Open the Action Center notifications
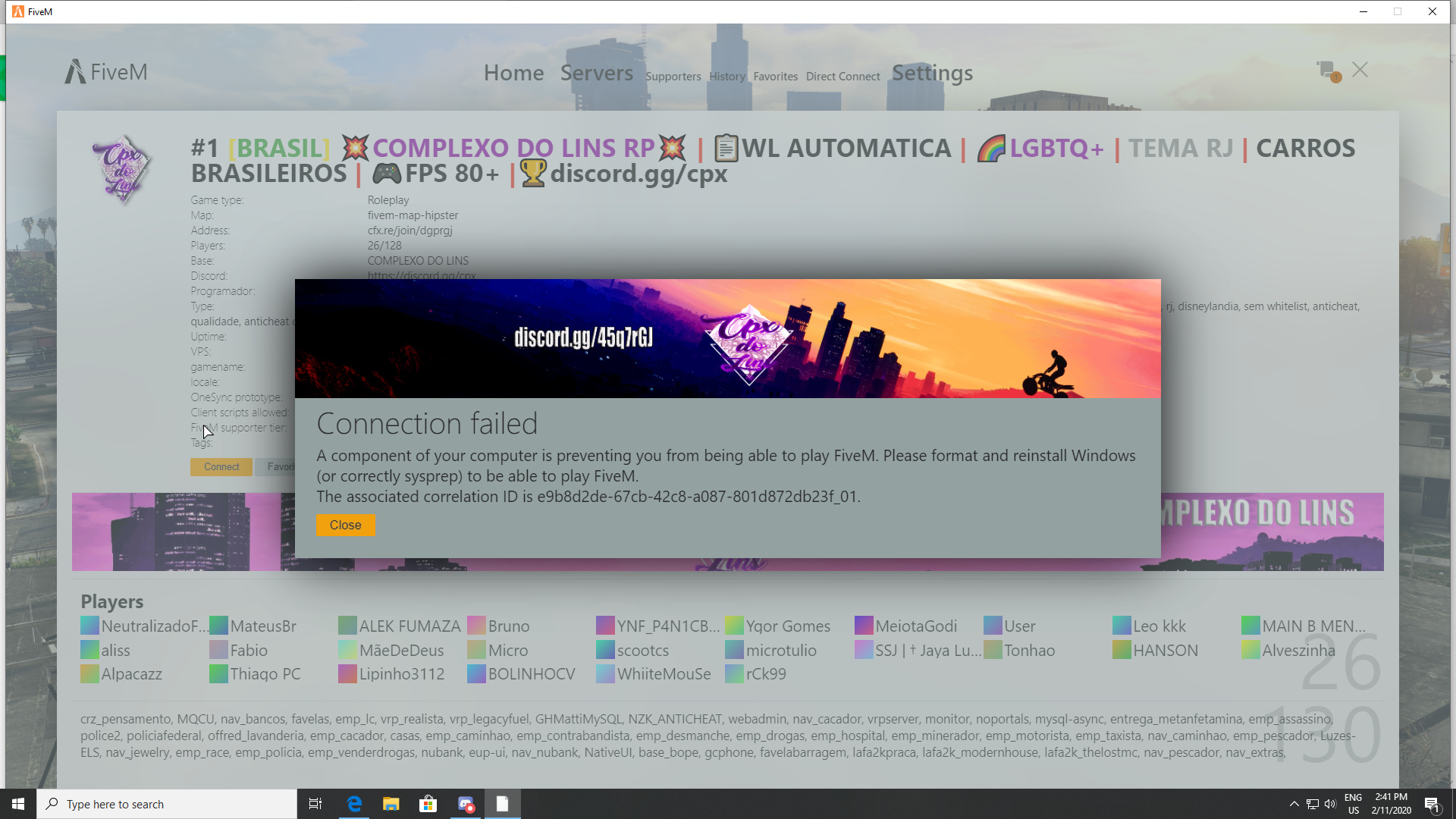This screenshot has height=819, width=1456. pos(1432,804)
